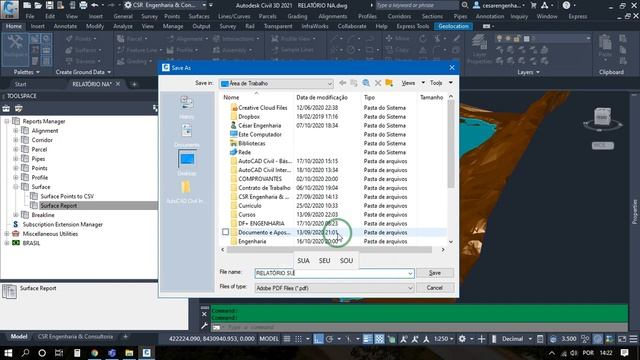Close the command line with X icon
The width and height of the screenshot is (640, 360).
204,314
